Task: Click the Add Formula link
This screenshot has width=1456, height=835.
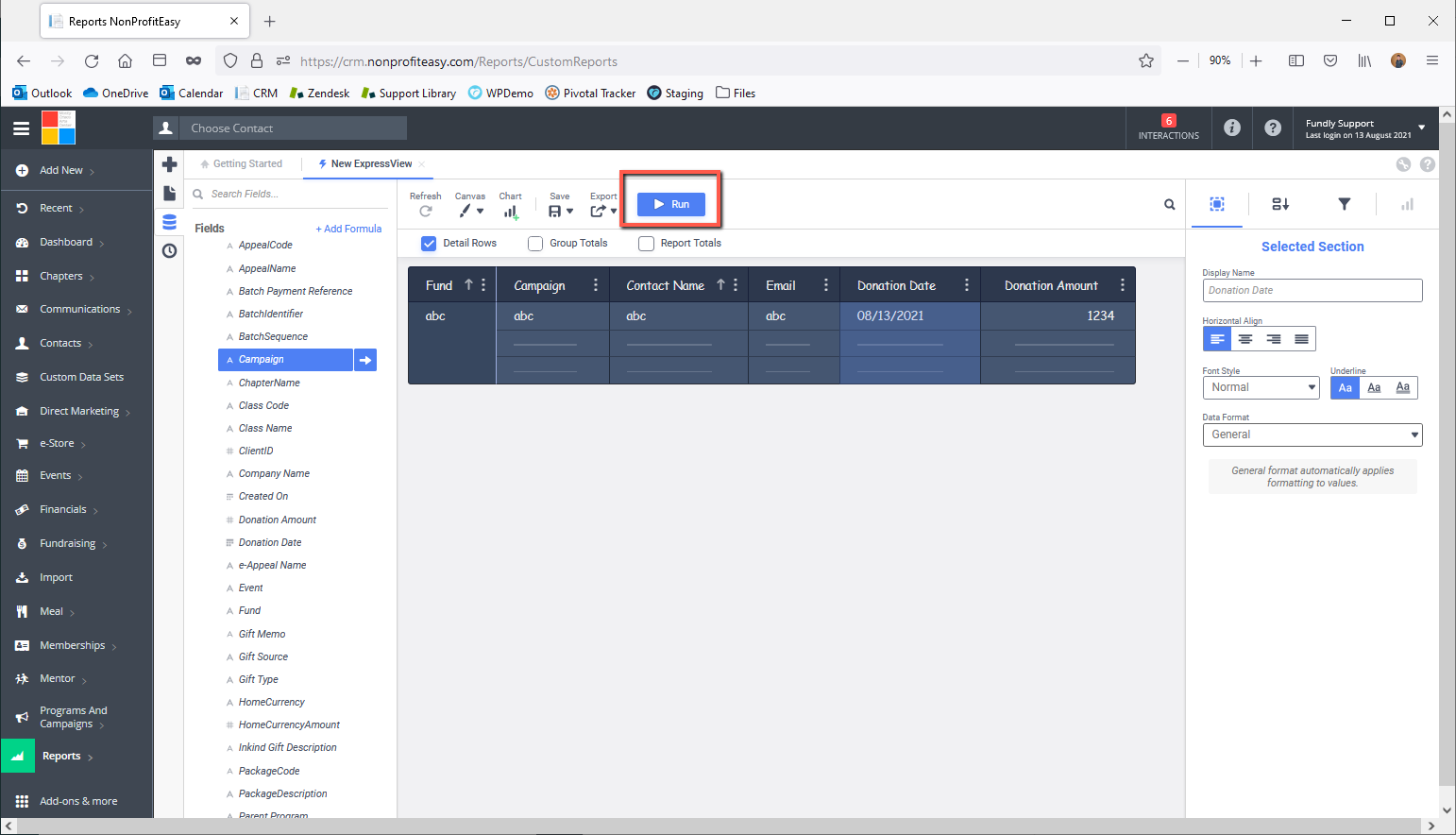Action: (x=348, y=229)
